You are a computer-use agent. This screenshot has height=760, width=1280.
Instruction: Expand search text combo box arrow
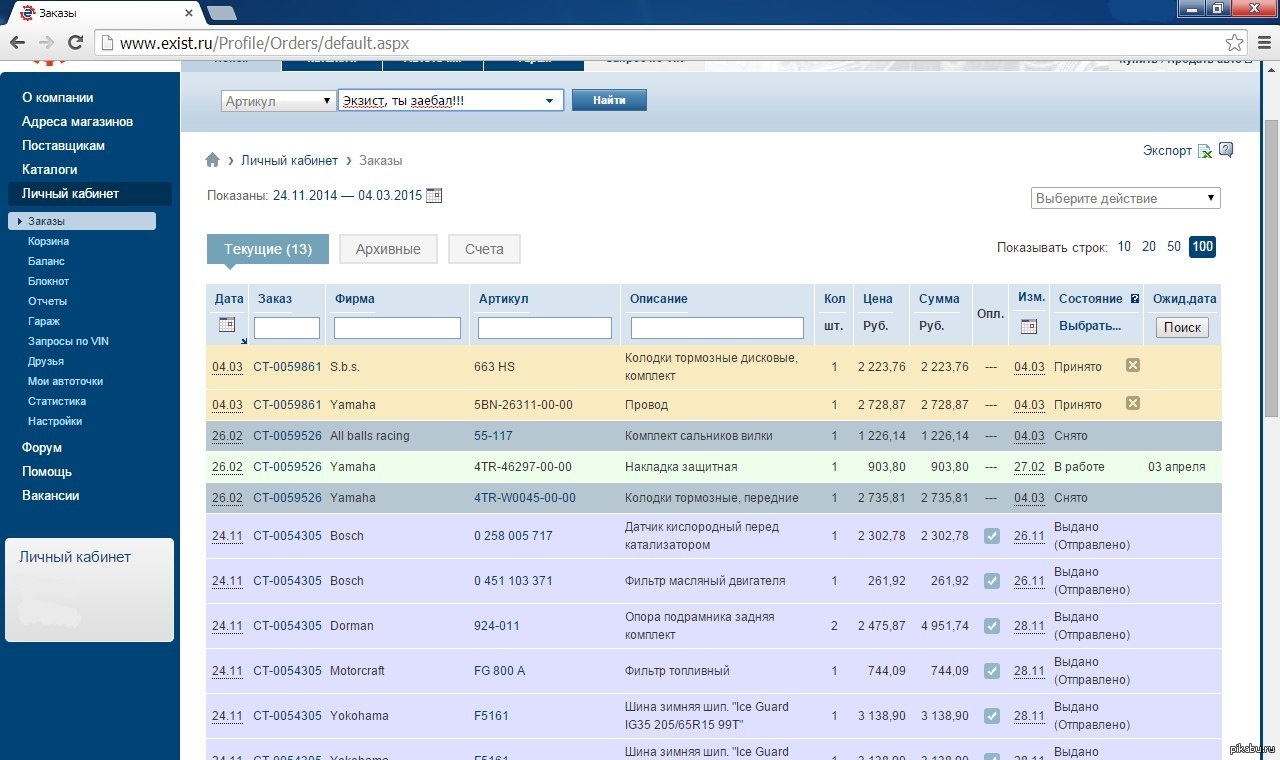549,101
